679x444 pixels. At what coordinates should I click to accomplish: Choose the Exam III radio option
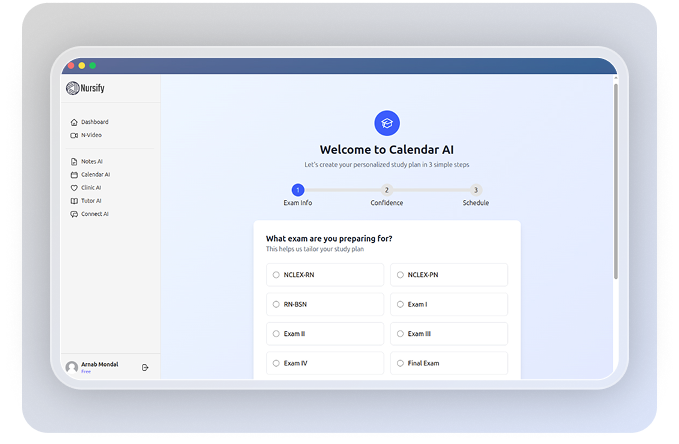coord(400,334)
